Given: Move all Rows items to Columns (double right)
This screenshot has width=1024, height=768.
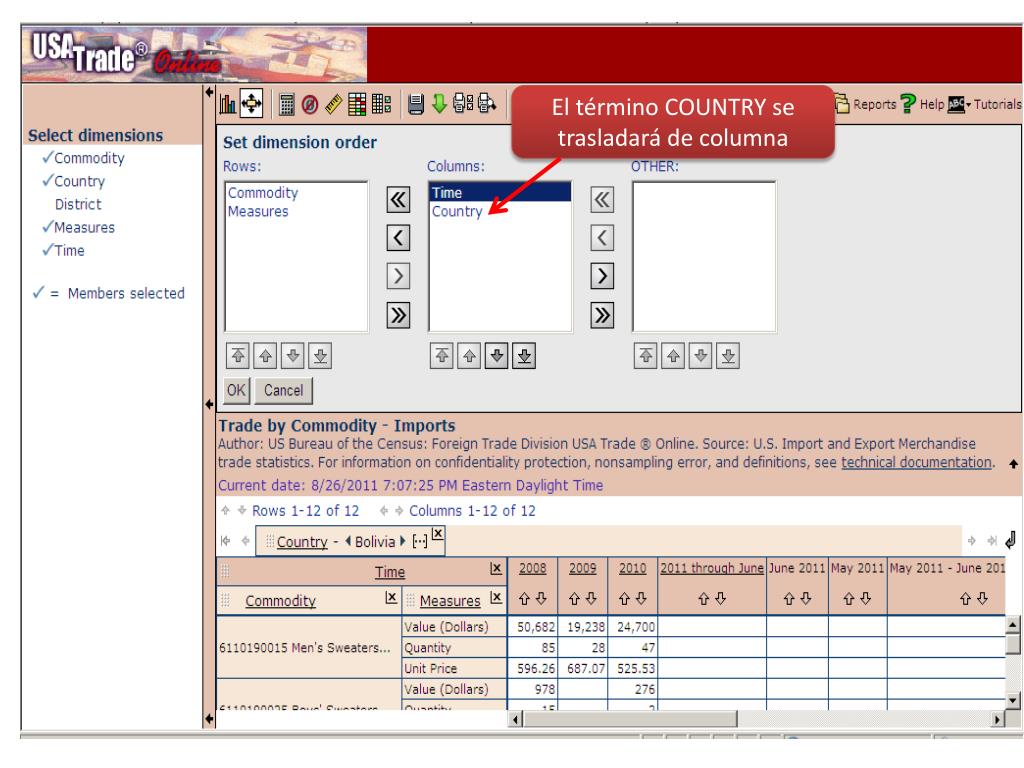Looking at the screenshot, I should 398,315.
